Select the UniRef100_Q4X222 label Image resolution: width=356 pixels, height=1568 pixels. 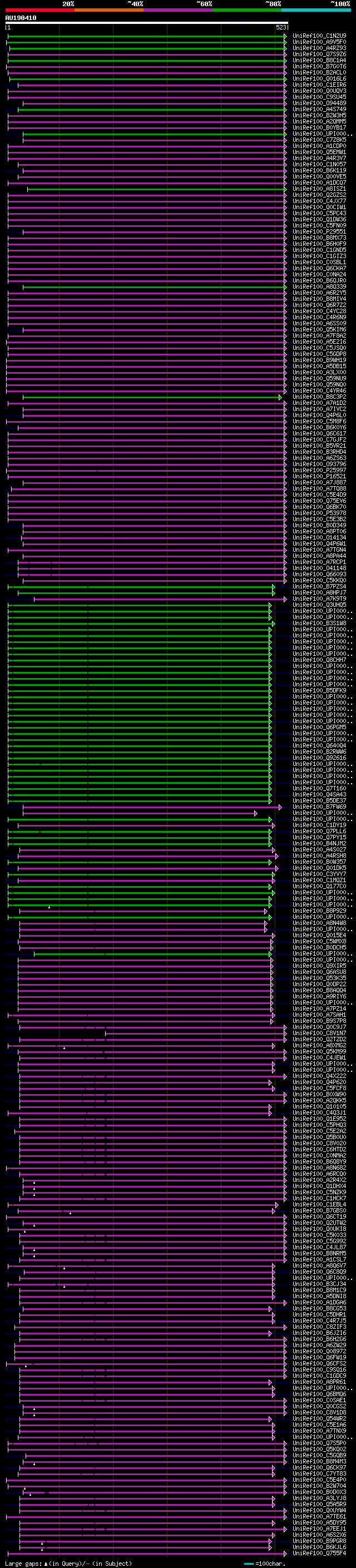click(x=319, y=1076)
